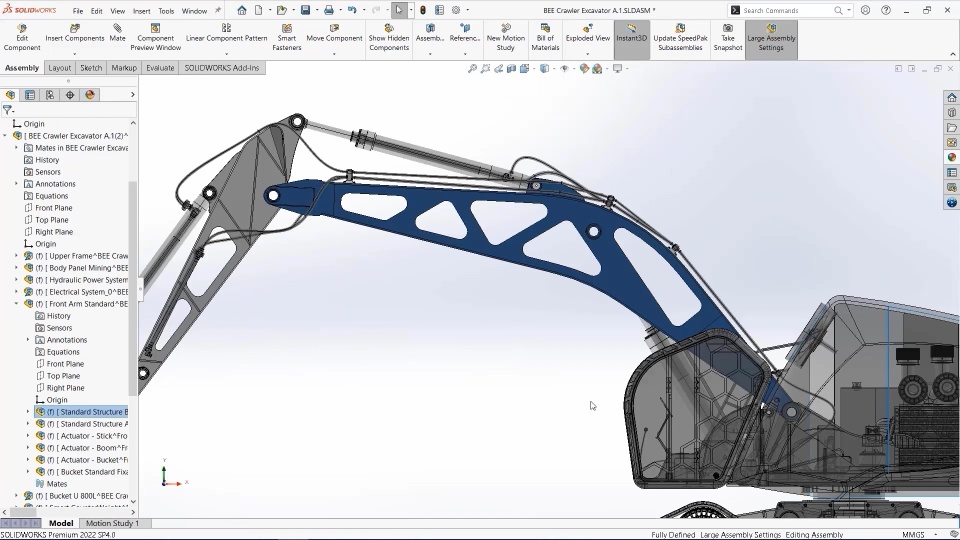Click the Smart Fasteners icon
This screenshot has width=960, height=540.
tap(287, 29)
